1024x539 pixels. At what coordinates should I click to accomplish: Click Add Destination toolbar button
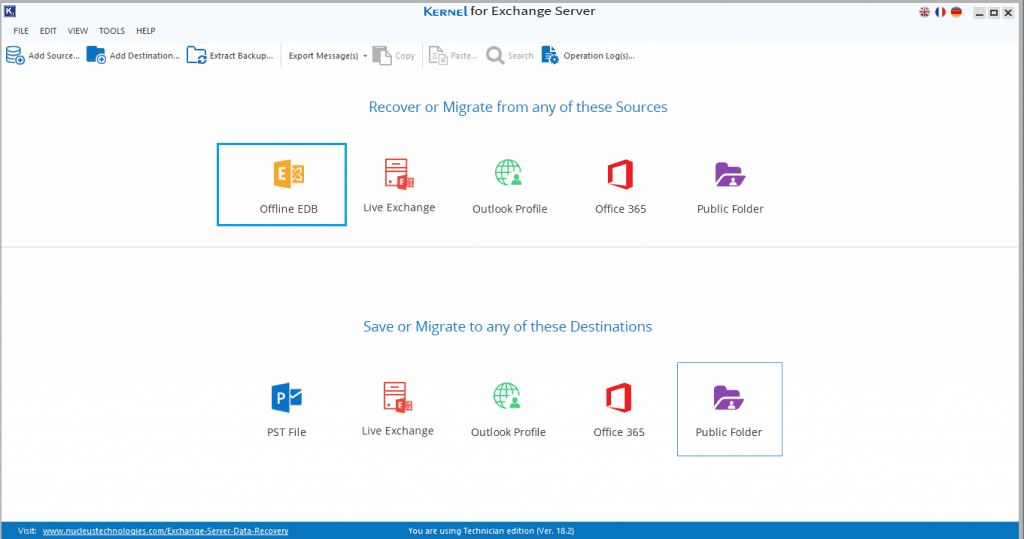[x=133, y=56]
